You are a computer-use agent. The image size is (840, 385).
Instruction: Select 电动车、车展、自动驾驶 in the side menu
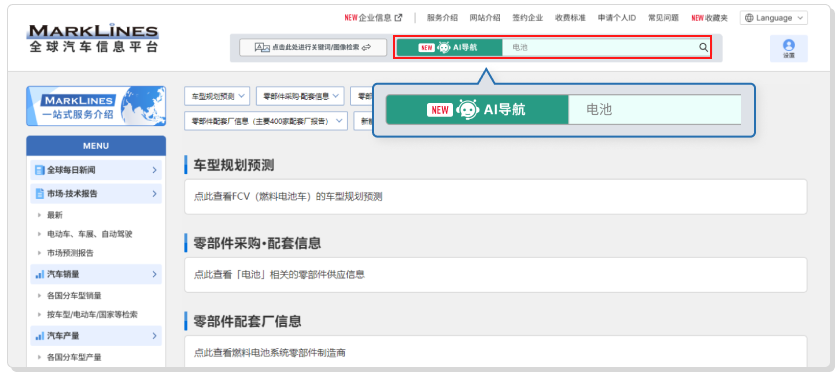click(89, 234)
